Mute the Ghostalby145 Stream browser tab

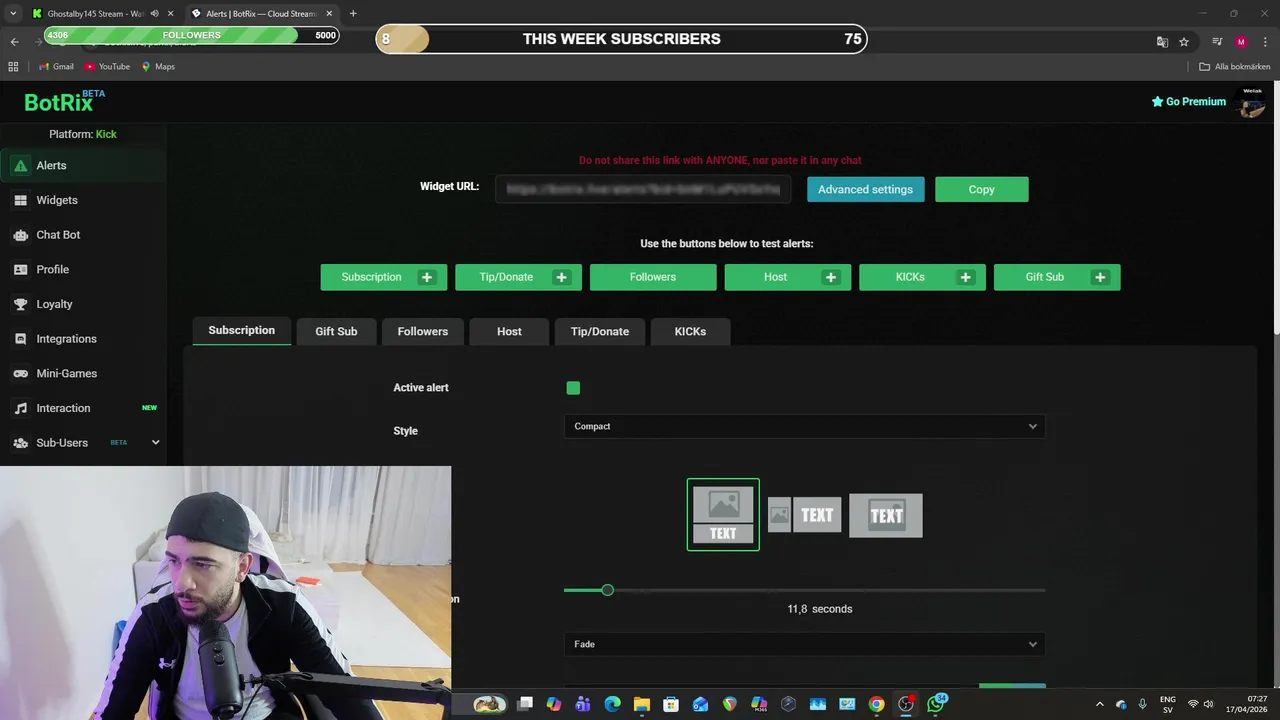pos(154,14)
